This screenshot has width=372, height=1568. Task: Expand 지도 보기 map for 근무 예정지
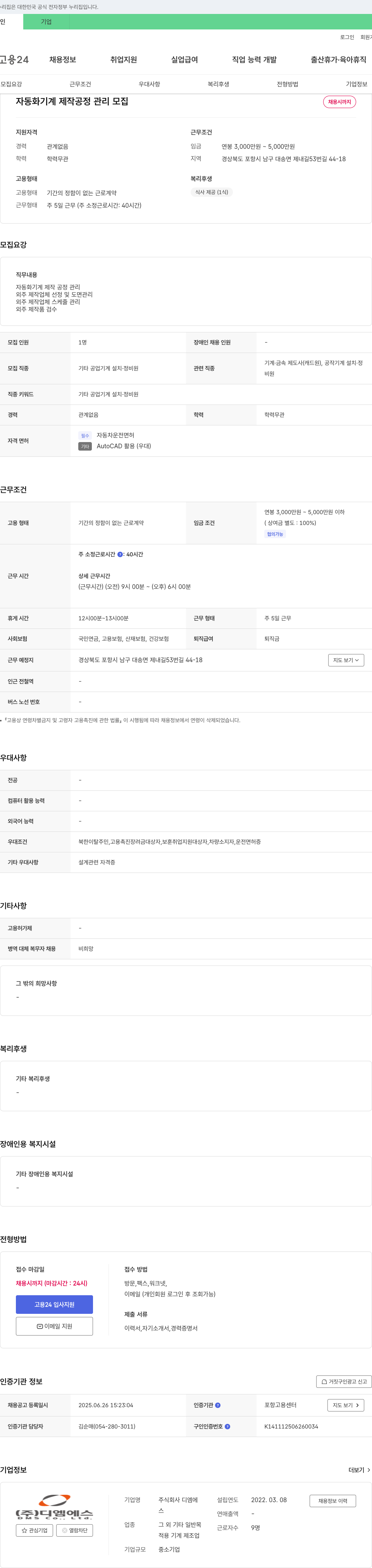pyautogui.click(x=346, y=660)
